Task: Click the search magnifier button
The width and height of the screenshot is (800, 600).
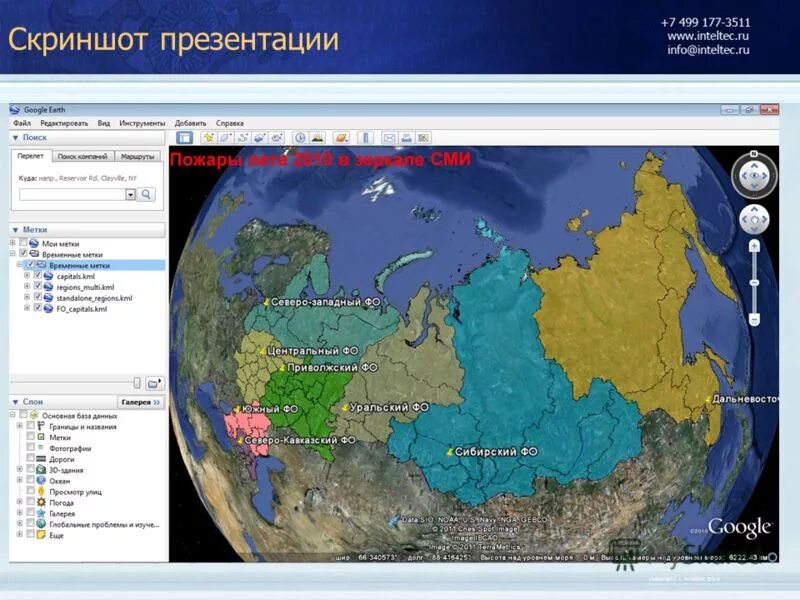Action: click(146, 194)
